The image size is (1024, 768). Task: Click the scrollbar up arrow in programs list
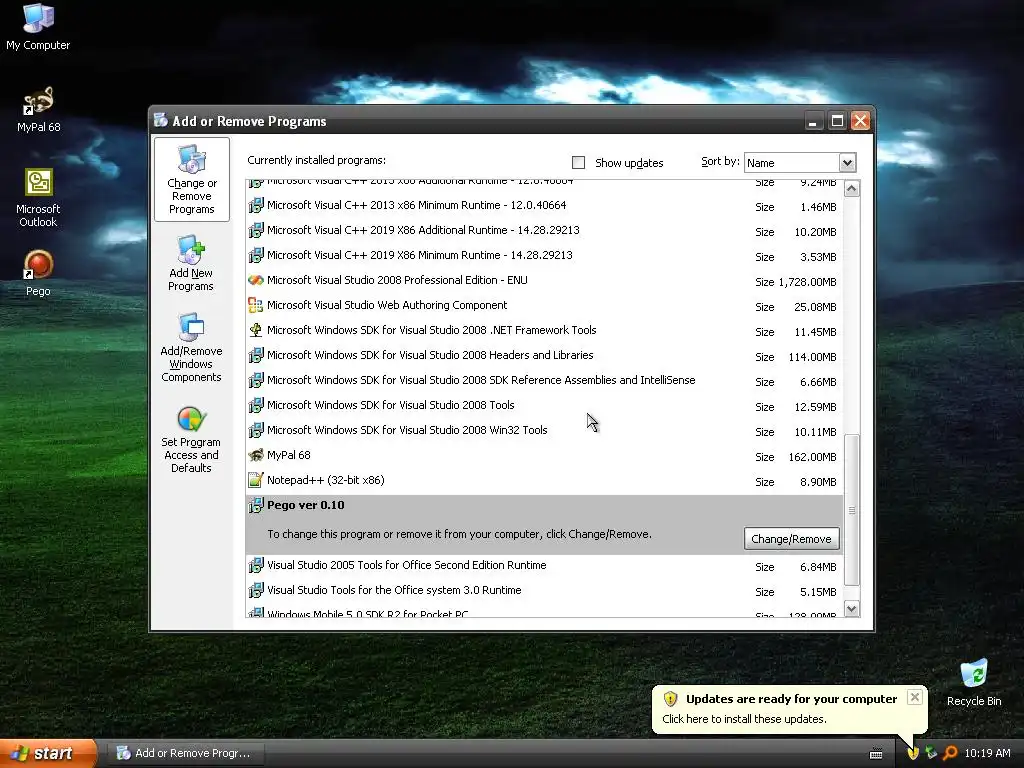[851, 189]
